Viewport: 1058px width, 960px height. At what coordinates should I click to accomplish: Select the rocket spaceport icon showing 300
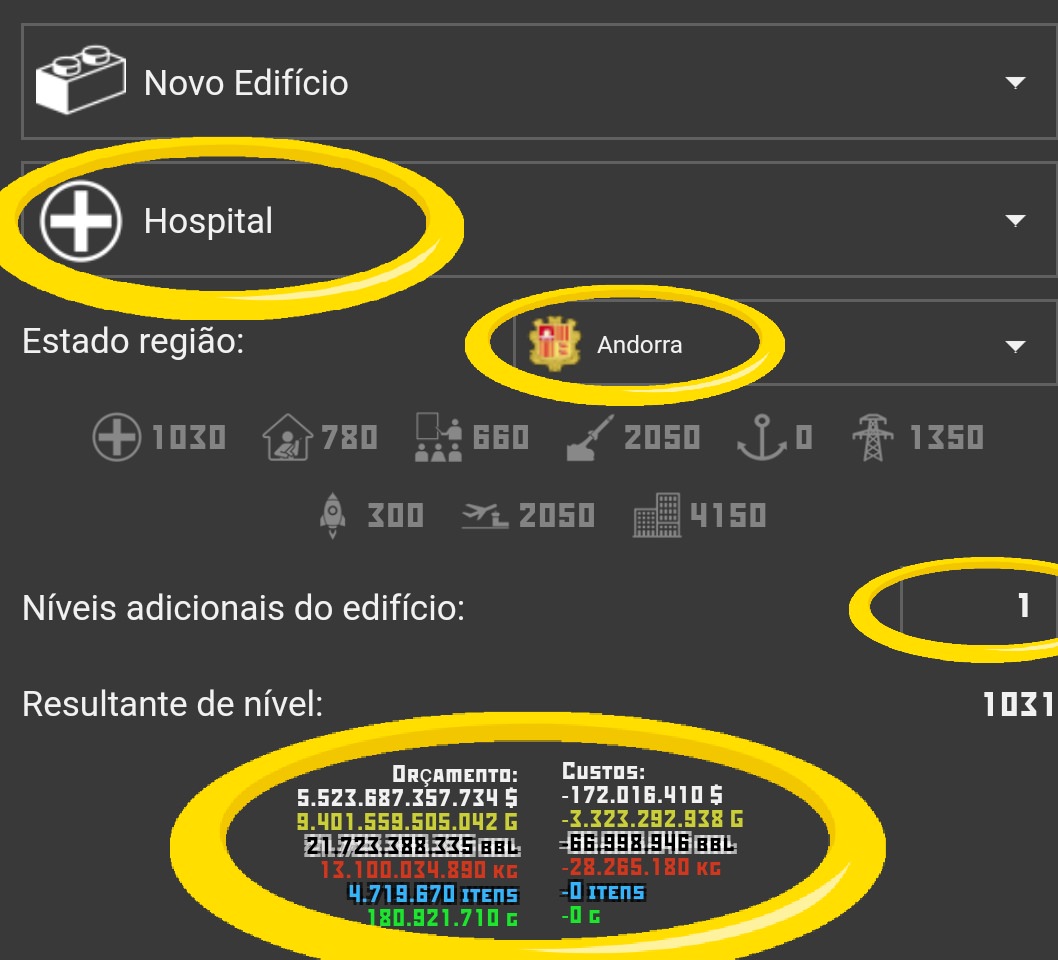point(332,515)
